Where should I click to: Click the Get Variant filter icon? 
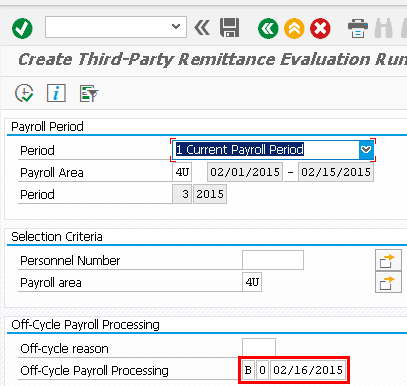click(89, 93)
